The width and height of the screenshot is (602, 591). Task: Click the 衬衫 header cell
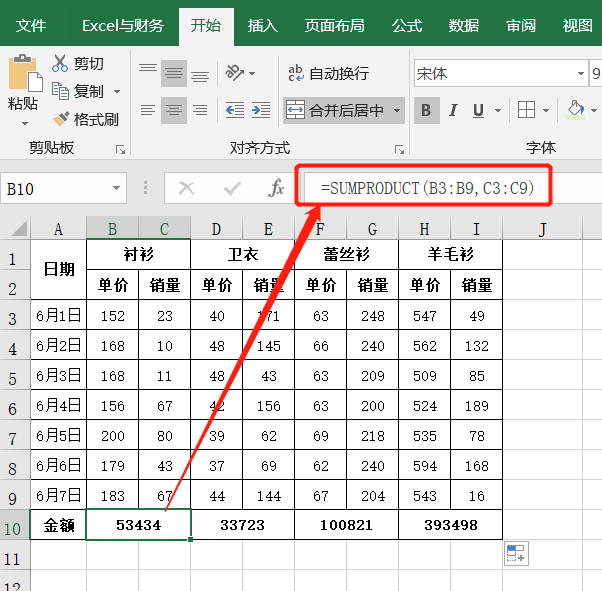coord(139,254)
